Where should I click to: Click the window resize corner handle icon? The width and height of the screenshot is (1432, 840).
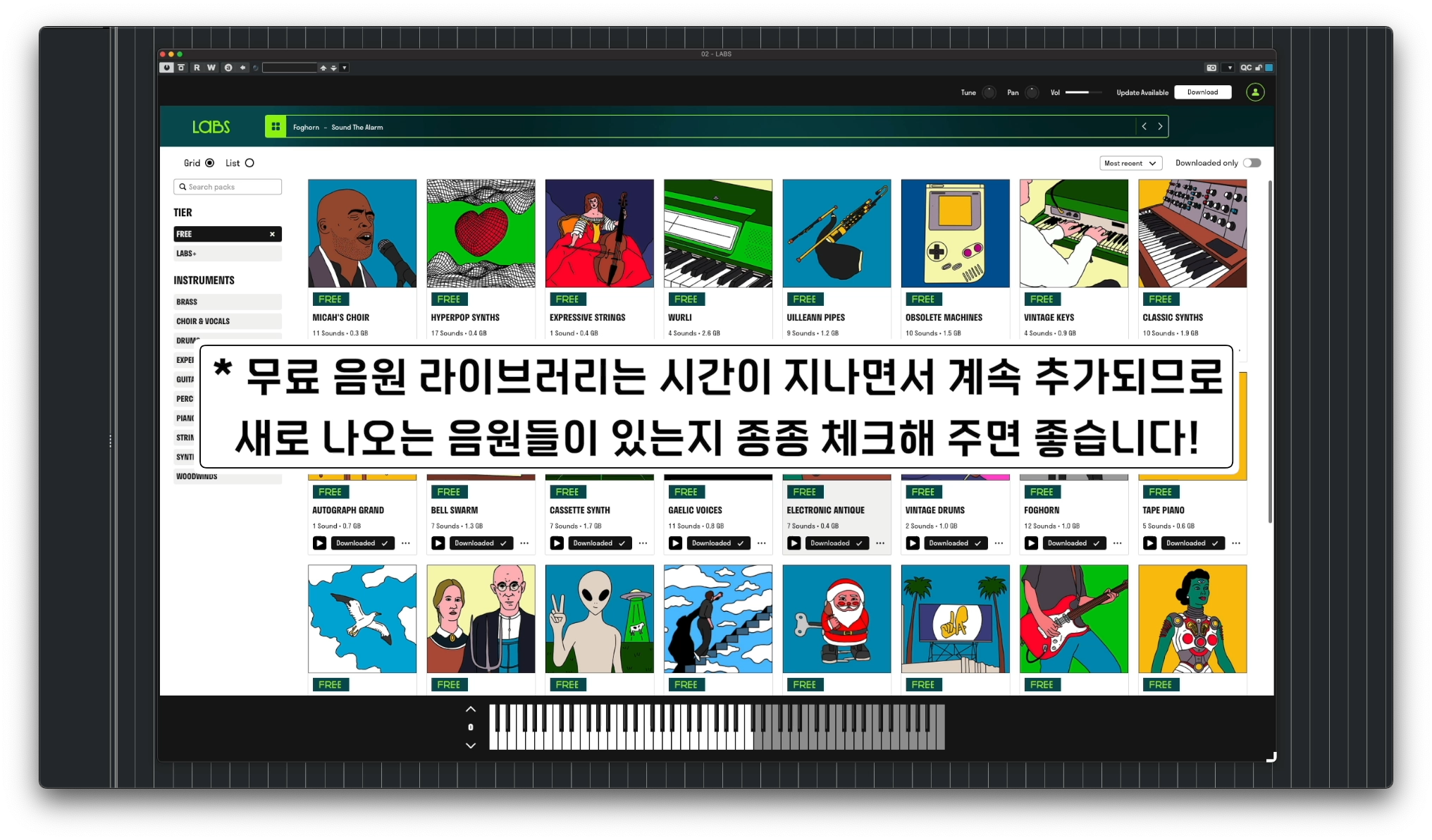pos(1271,757)
